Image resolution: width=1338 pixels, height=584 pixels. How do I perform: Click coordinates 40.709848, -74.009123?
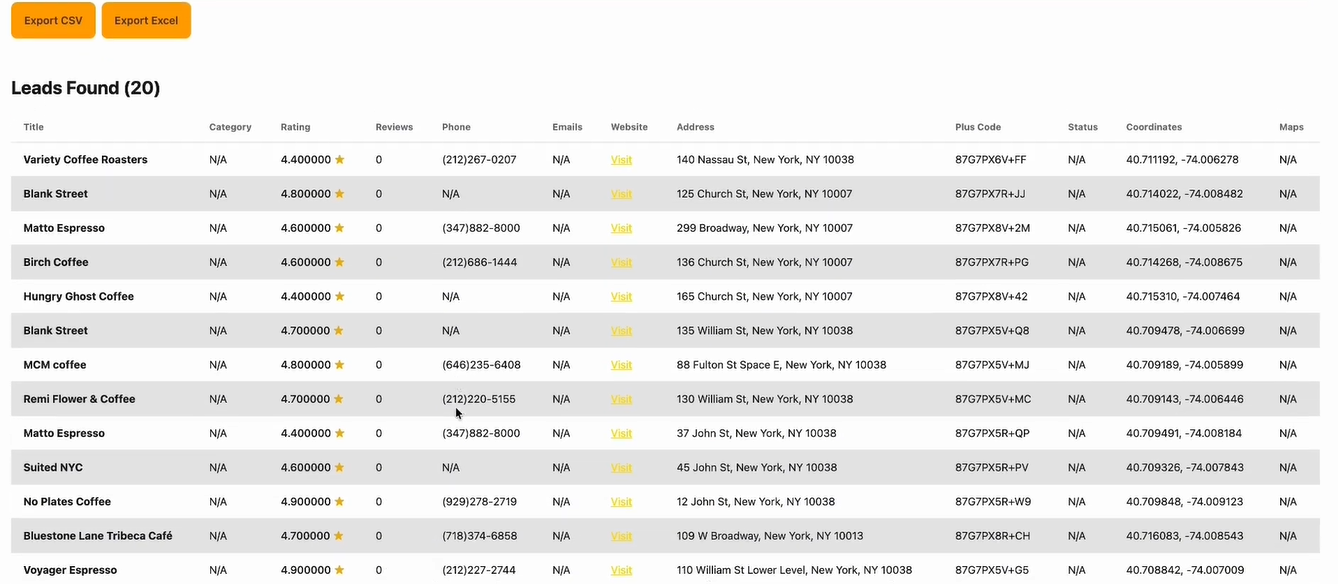pos(1184,502)
